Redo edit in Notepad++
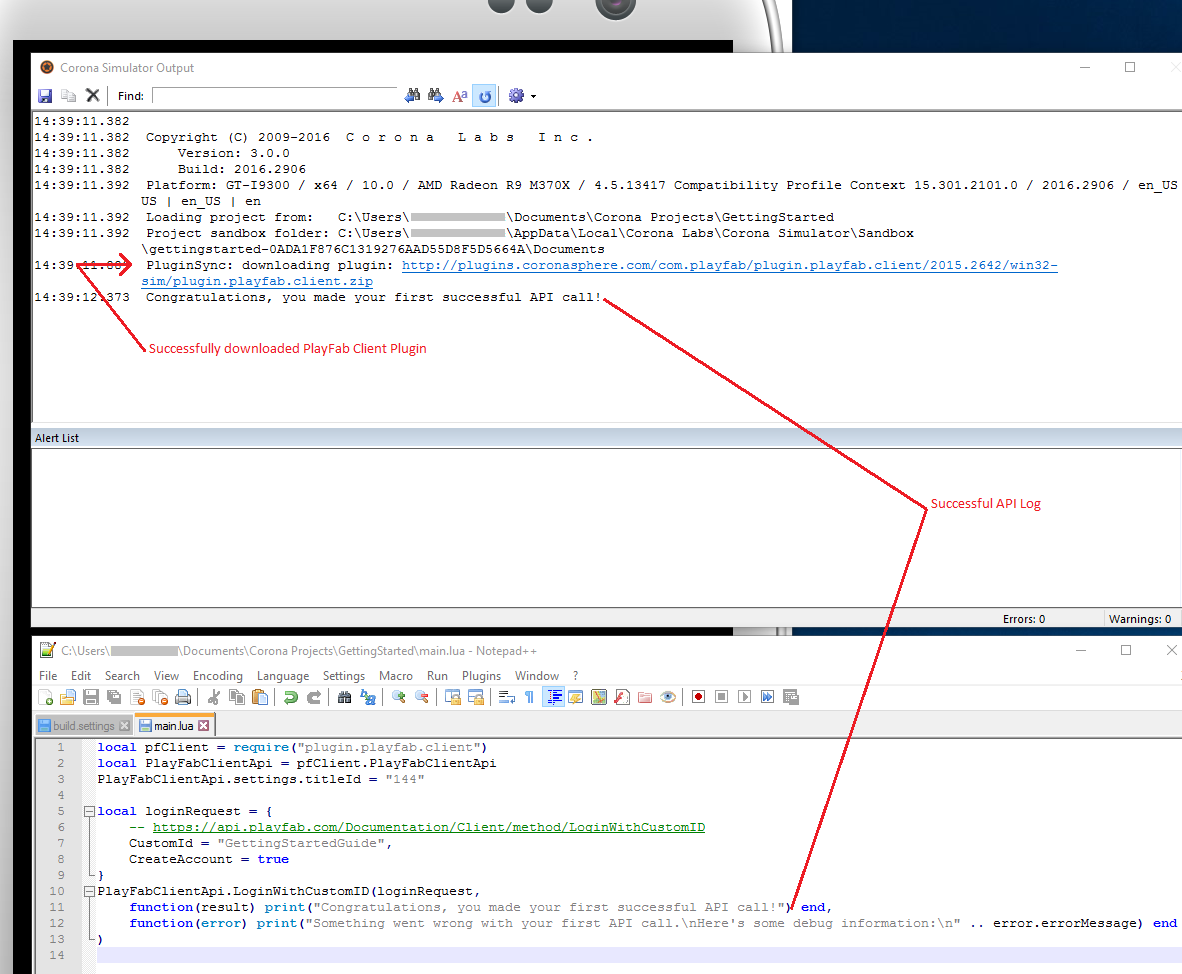 (314, 697)
